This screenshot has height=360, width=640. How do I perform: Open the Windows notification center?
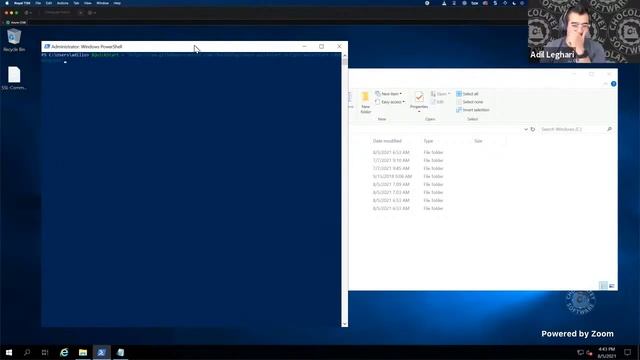point(628,352)
